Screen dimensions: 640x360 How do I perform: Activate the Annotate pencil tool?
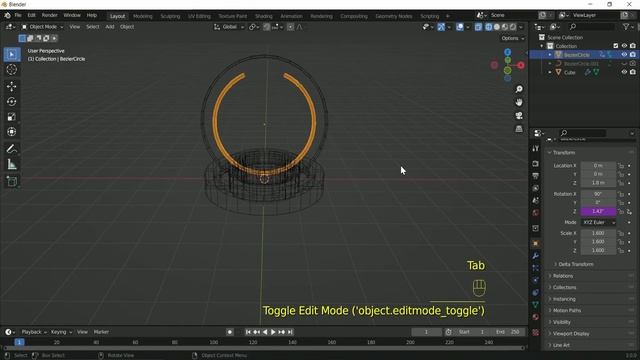pyautogui.click(x=12, y=149)
